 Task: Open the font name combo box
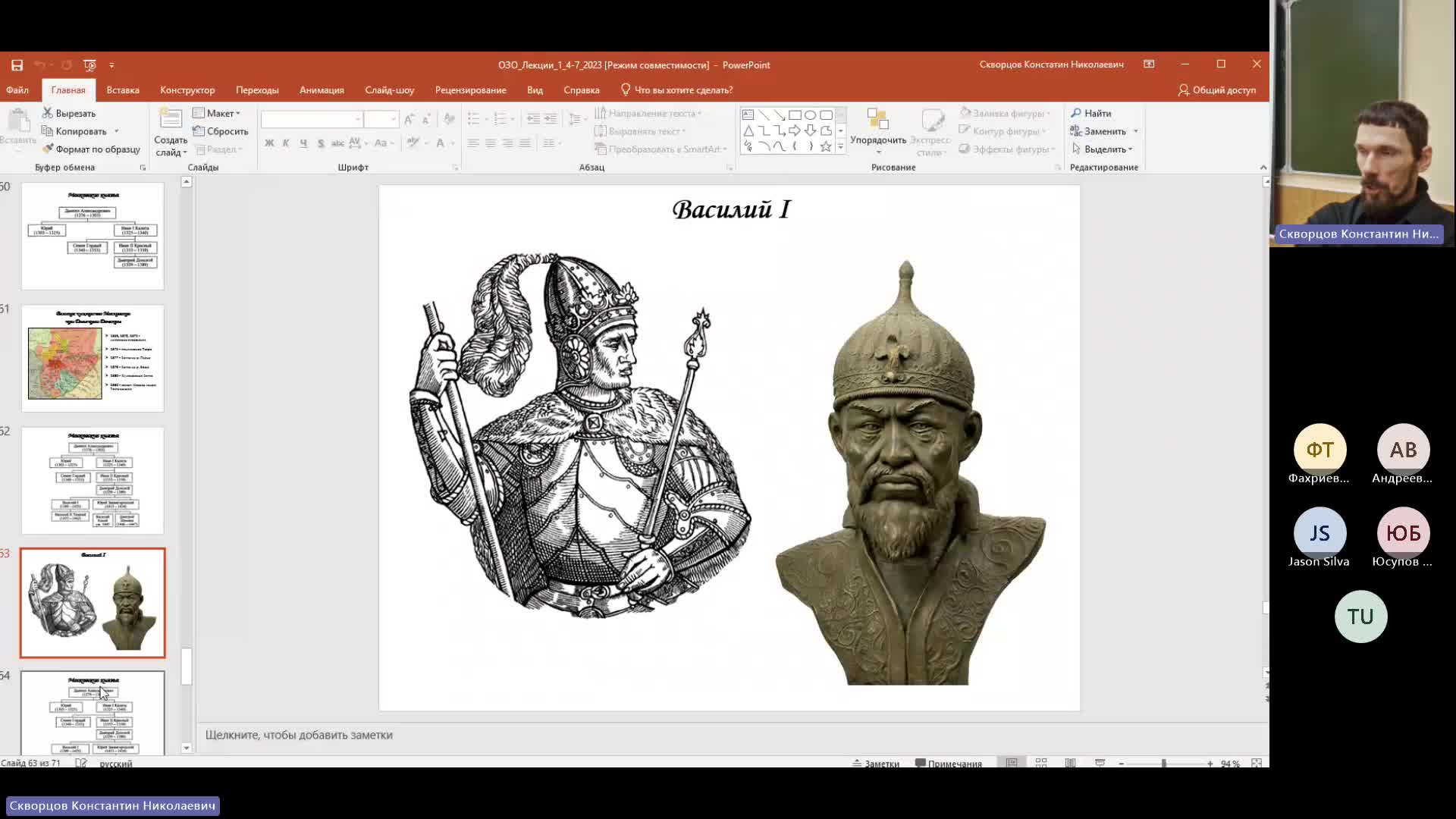coord(311,119)
